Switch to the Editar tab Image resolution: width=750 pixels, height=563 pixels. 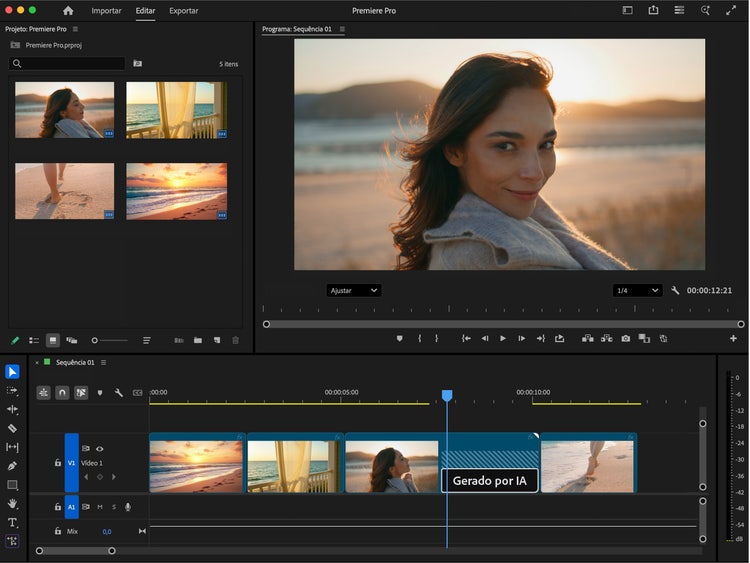click(x=145, y=11)
